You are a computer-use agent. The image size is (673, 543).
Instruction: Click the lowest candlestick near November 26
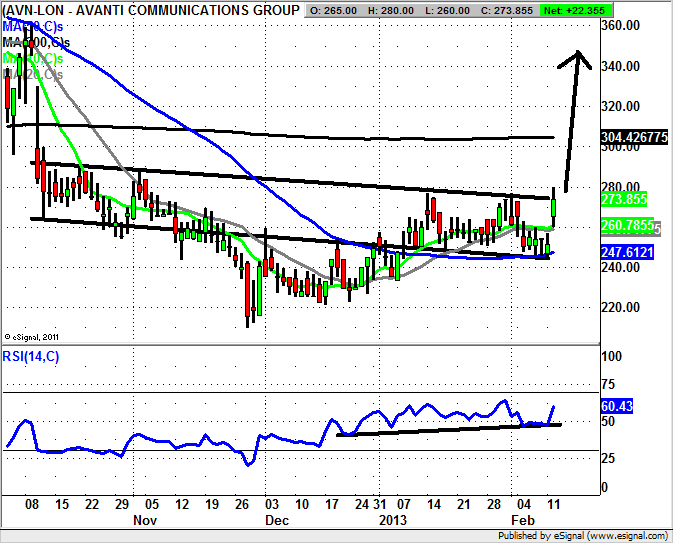(248, 292)
